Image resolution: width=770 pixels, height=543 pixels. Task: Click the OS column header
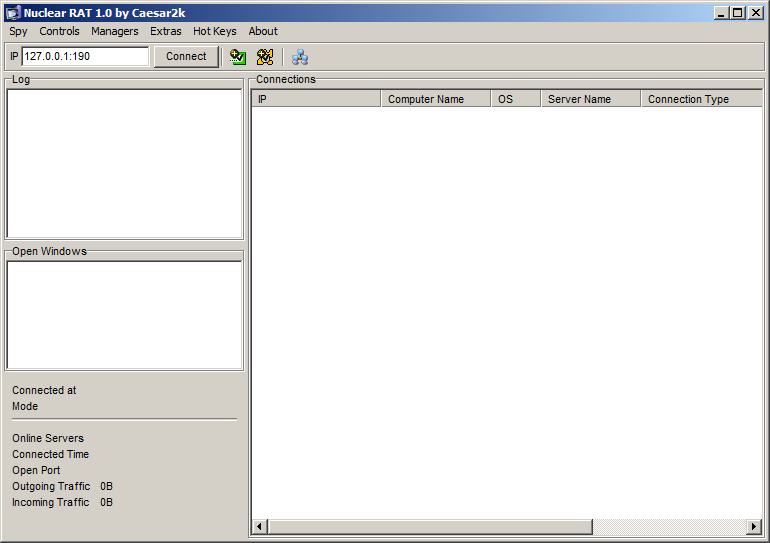[515, 99]
